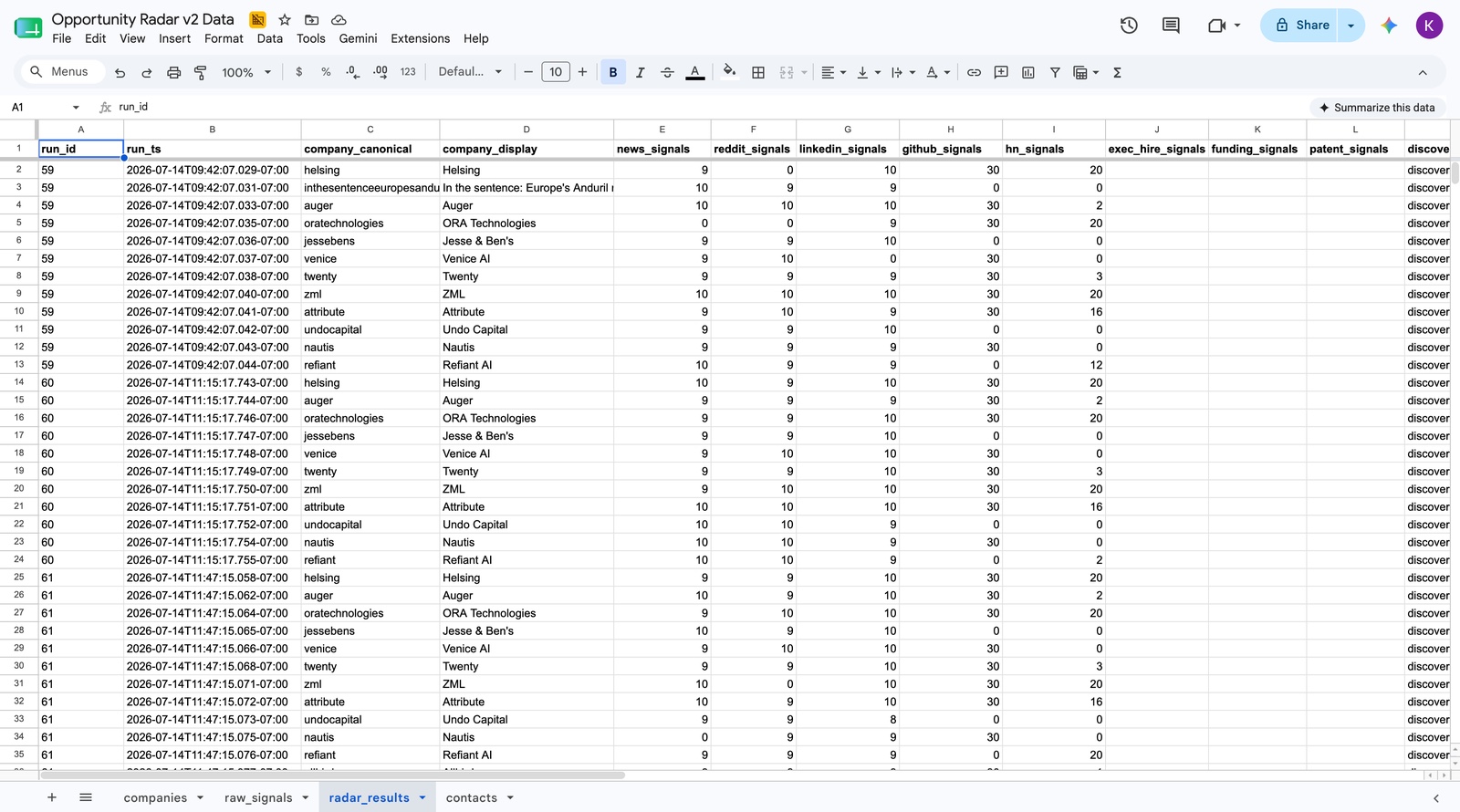Open Gemini sparkle icon beside Share

click(1389, 26)
